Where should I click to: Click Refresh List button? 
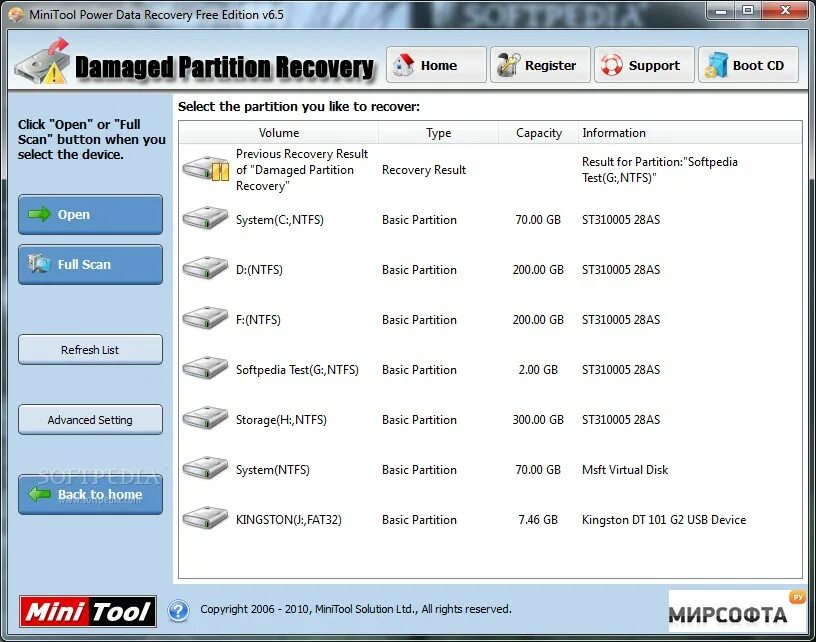[x=90, y=350]
